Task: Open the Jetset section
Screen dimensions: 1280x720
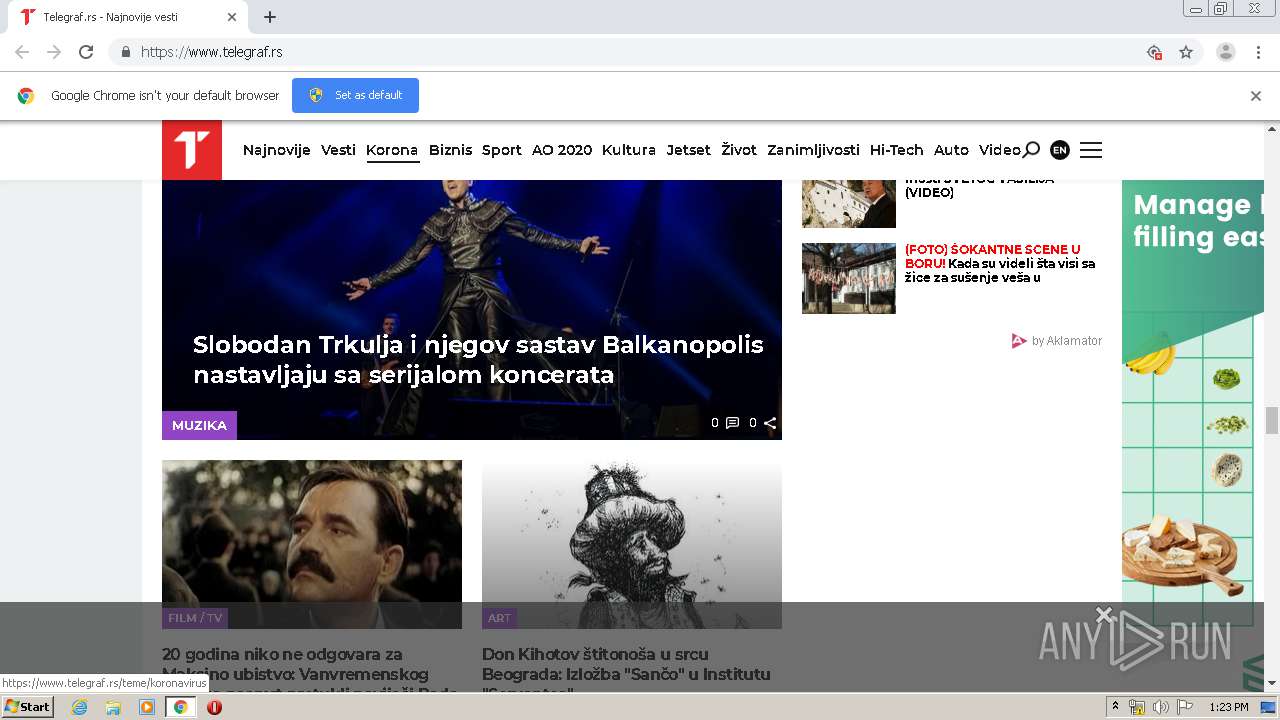Action: [688, 150]
